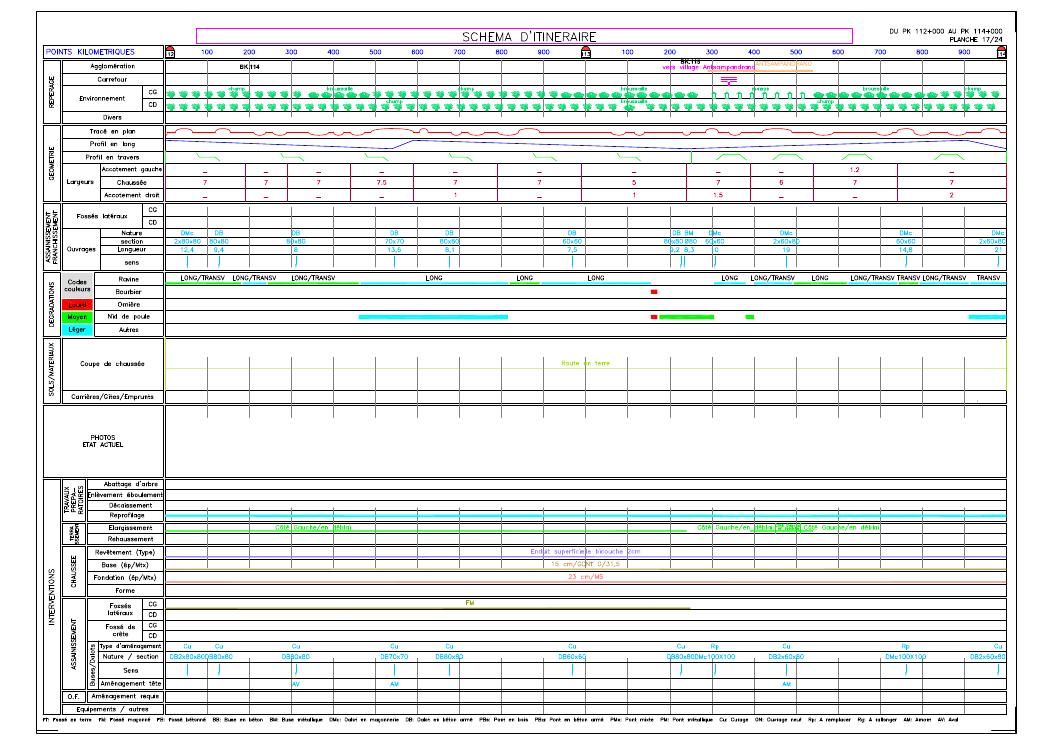The height and width of the screenshot is (745, 1053).
Task: Click the kilometer 13 milestone marker icon
Action: tap(586, 53)
